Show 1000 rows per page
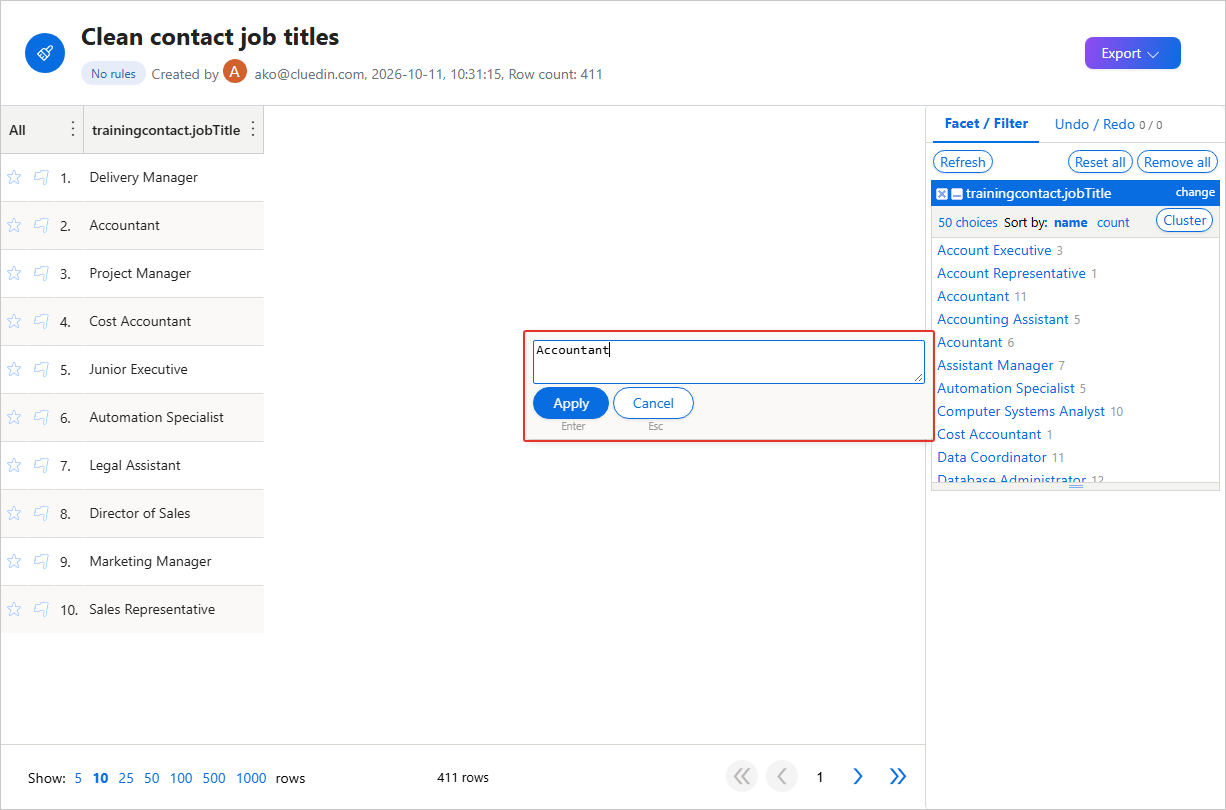 (251, 778)
